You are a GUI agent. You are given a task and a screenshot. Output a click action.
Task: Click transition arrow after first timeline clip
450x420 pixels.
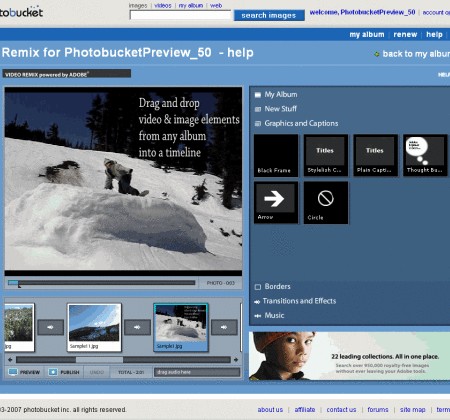(50, 327)
